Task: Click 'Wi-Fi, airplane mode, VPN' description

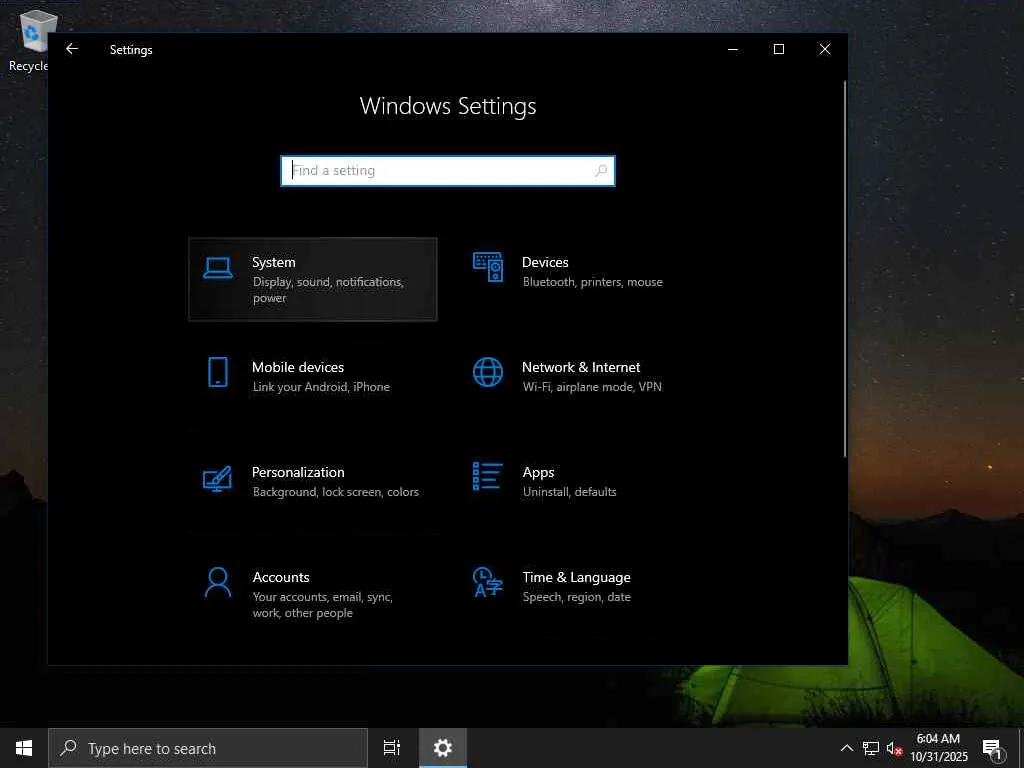Action: coord(592,387)
